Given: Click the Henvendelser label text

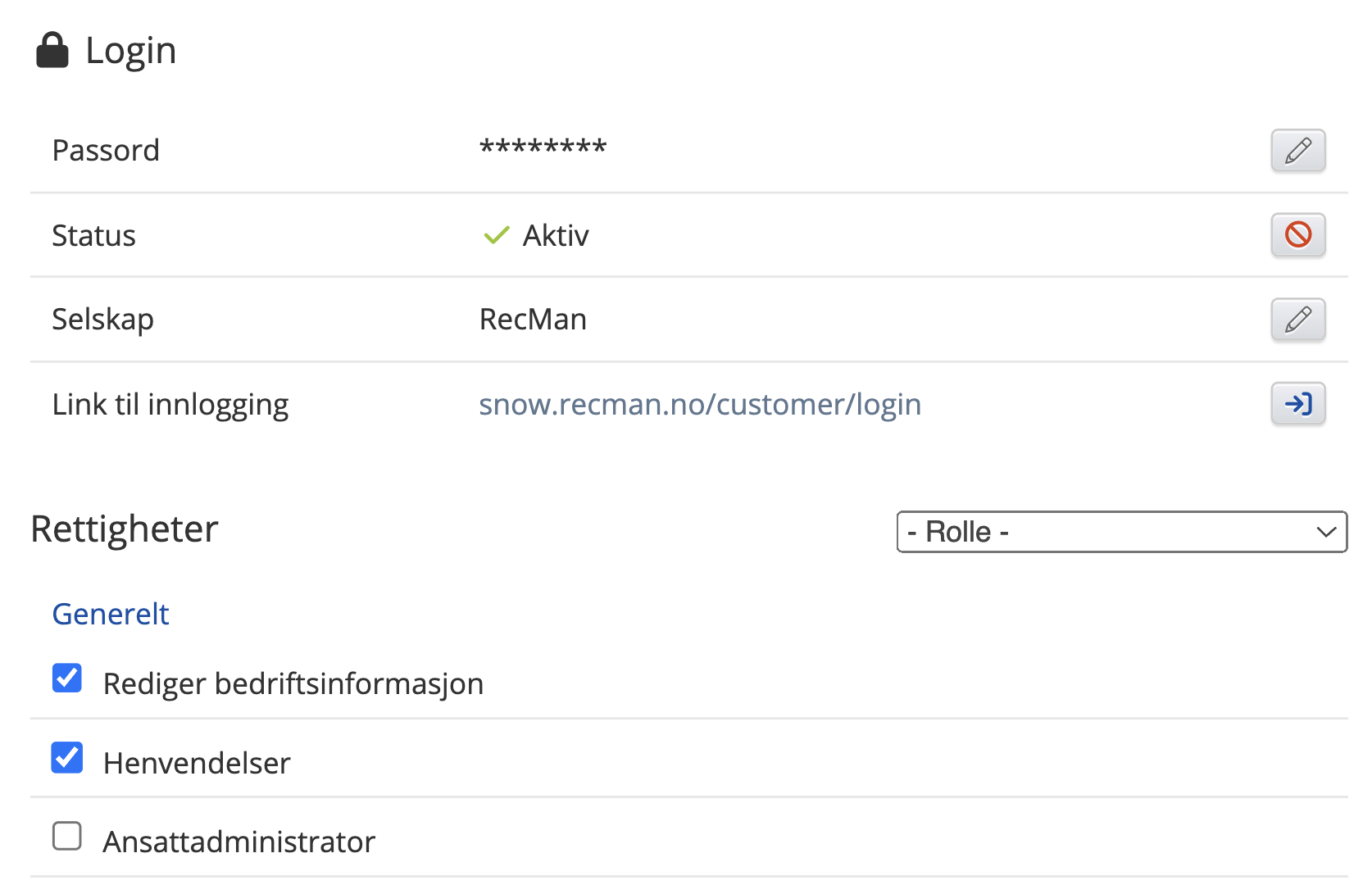Looking at the screenshot, I should tap(197, 763).
